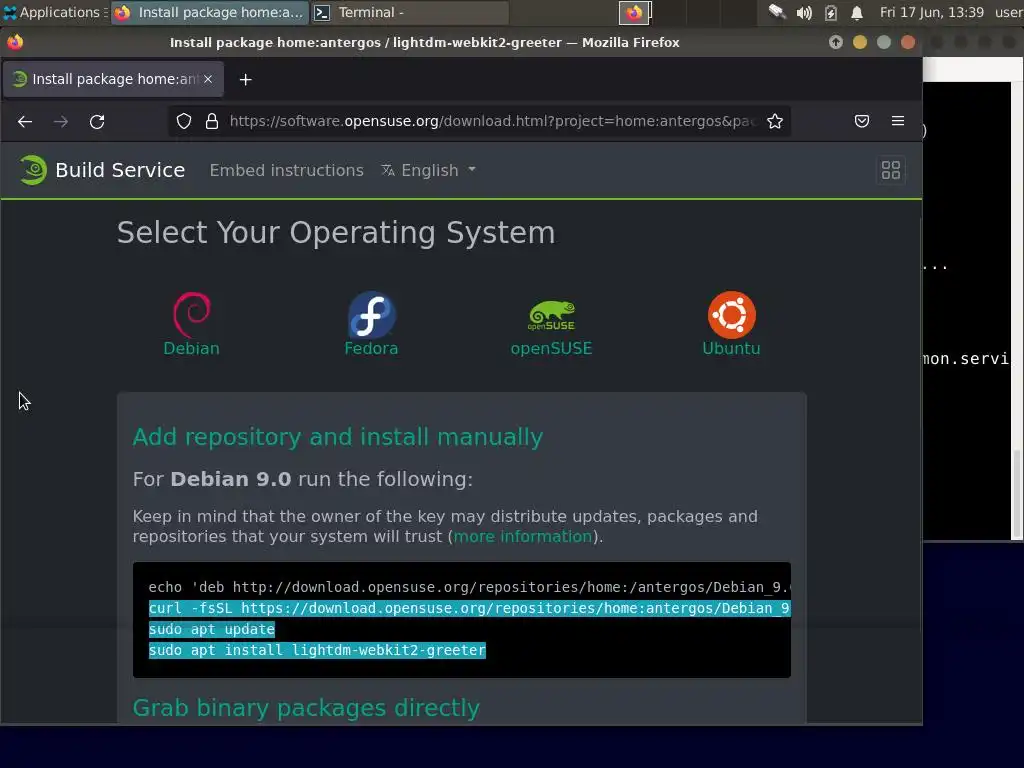Select the openSUSE chameleon logo
The height and width of the screenshot is (768, 1024).
click(x=551, y=315)
